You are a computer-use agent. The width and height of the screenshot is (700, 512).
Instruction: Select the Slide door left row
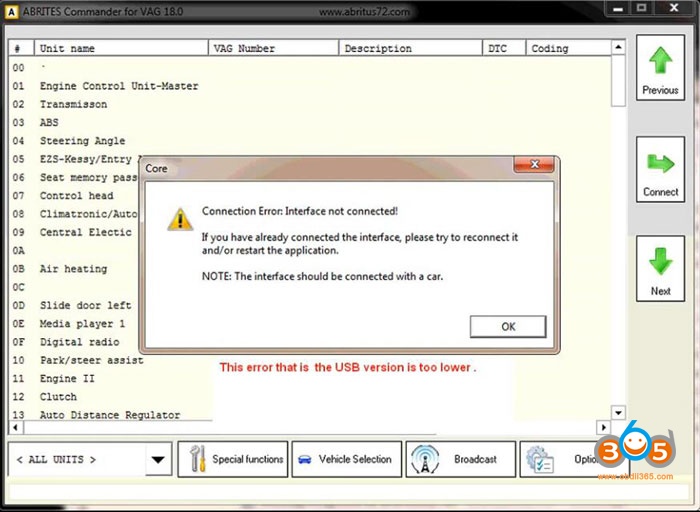coord(76,305)
